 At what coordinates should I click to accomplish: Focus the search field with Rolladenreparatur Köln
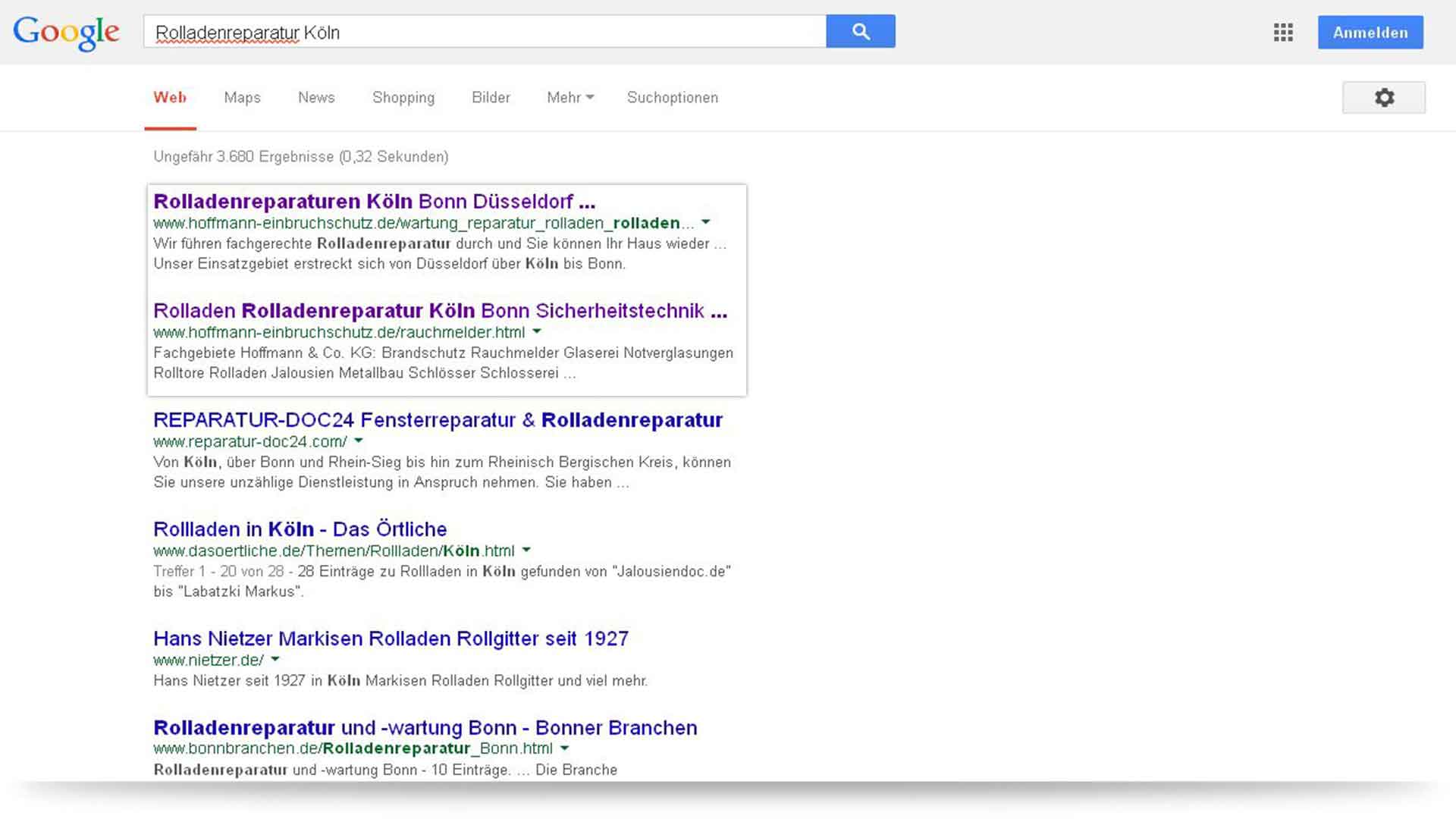[485, 32]
